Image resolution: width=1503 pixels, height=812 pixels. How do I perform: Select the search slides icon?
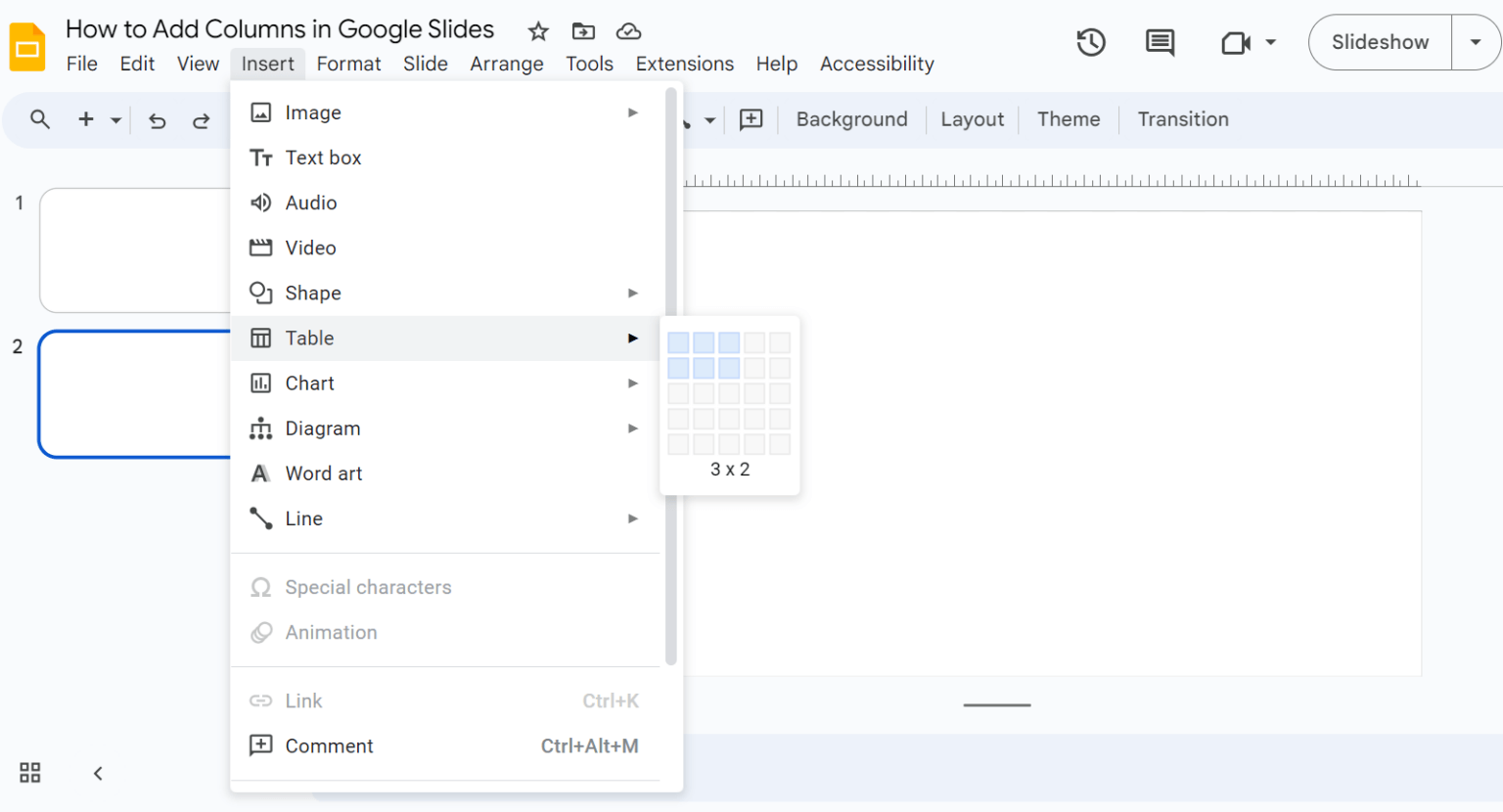(39, 118)
